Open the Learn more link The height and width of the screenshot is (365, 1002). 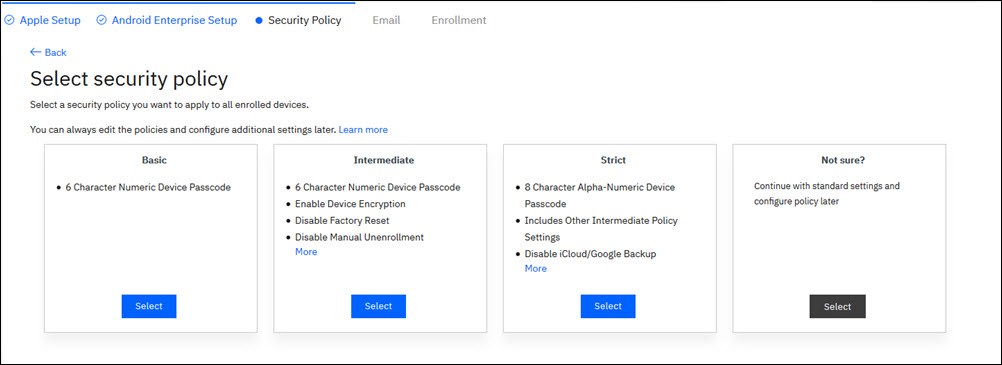click(x=363, y=130)
